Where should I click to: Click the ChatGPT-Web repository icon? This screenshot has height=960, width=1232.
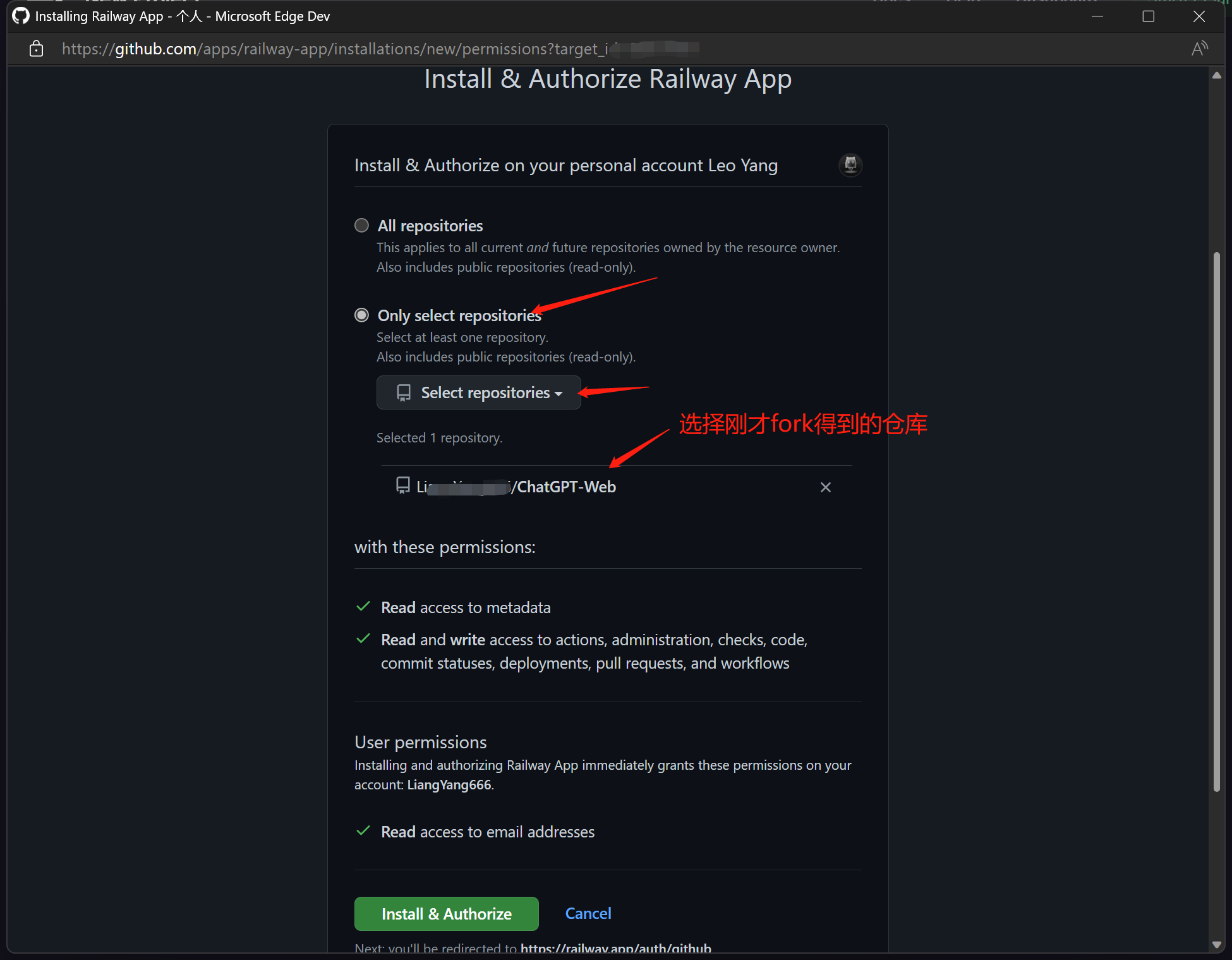[403, 486]
